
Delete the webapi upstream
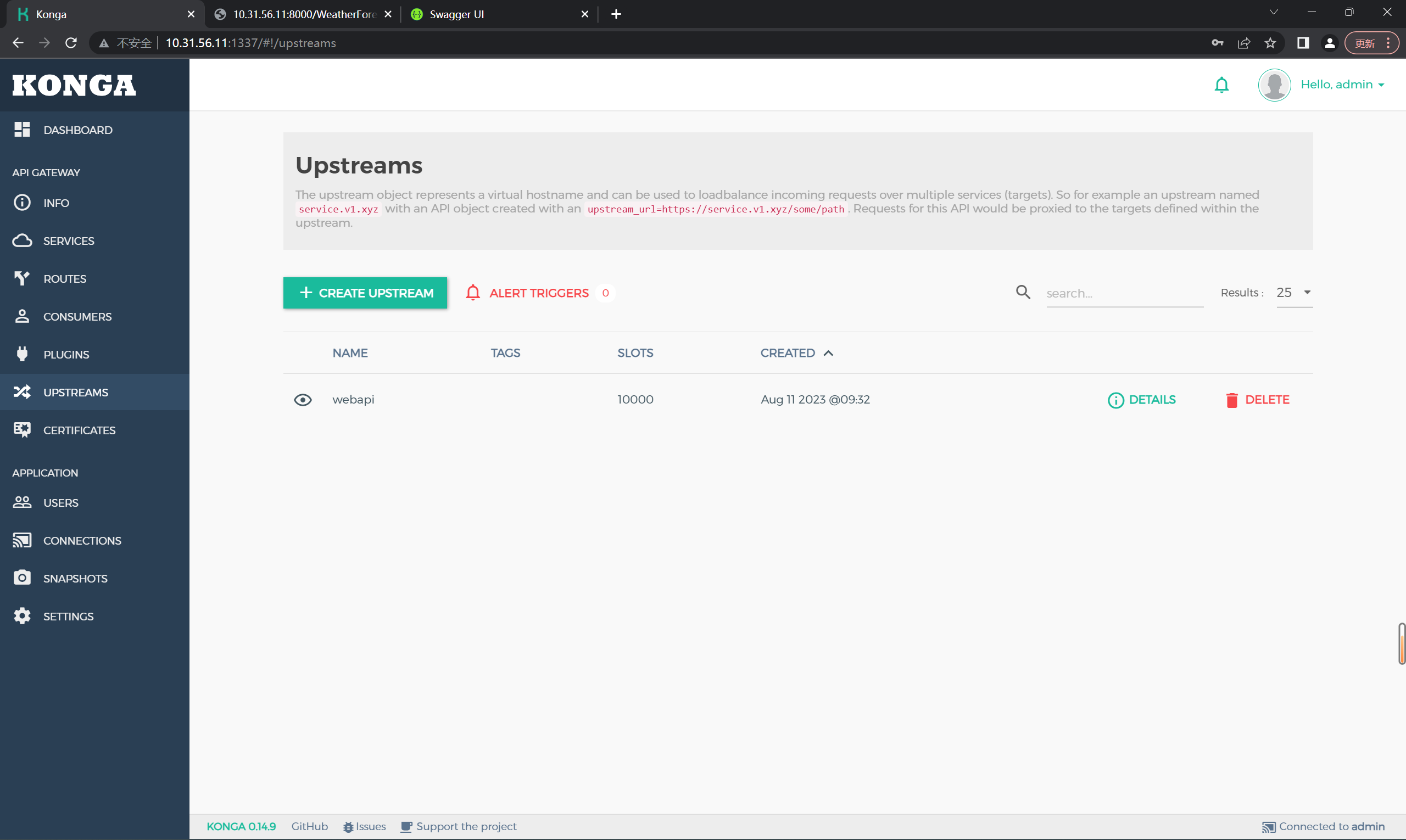click(1257, 400)
